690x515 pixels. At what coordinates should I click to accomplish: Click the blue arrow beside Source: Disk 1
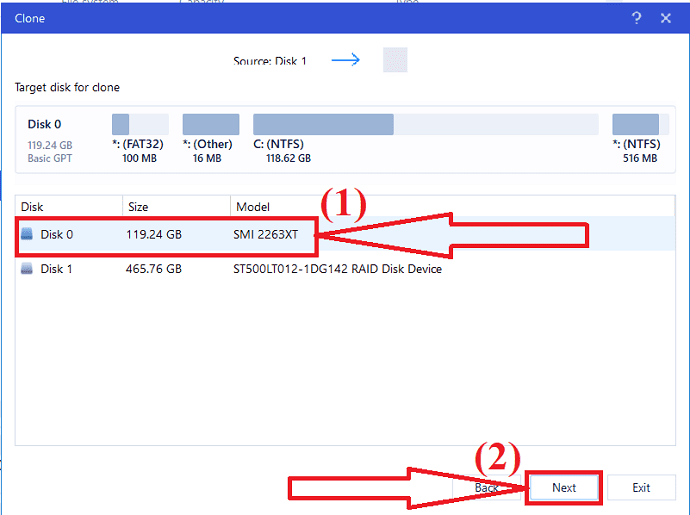[x=345, y=60]
